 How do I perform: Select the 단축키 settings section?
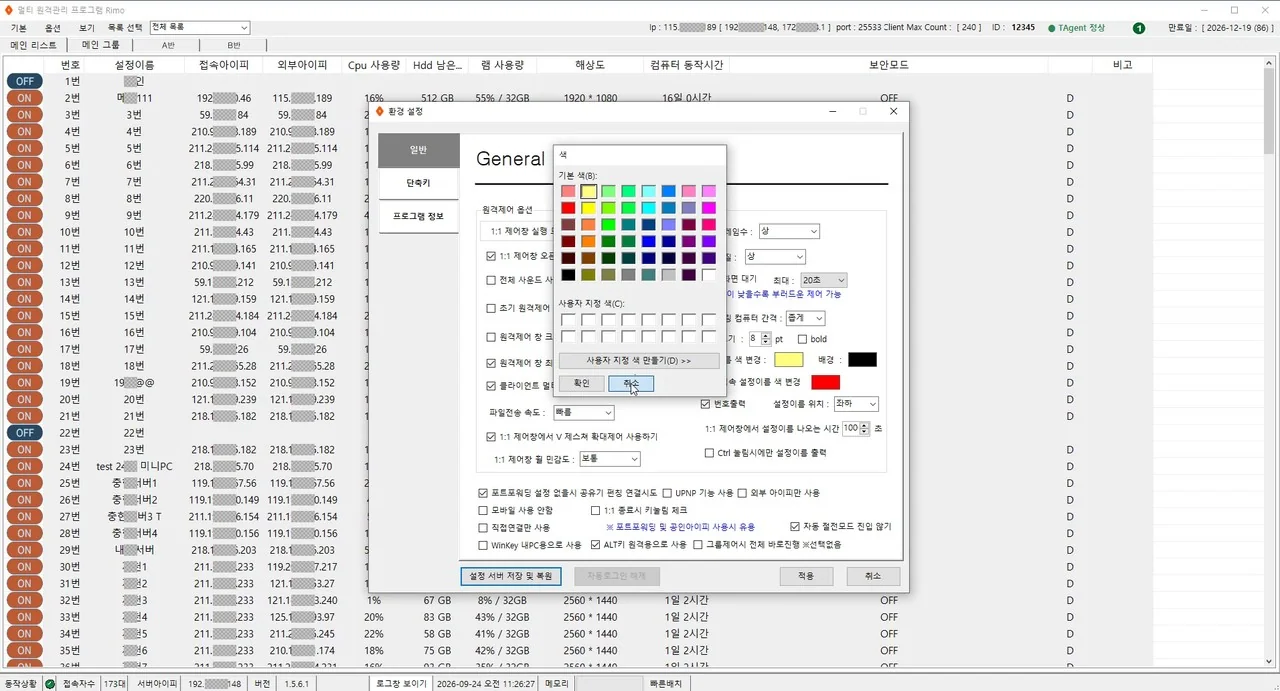click(x=418, y=183)
